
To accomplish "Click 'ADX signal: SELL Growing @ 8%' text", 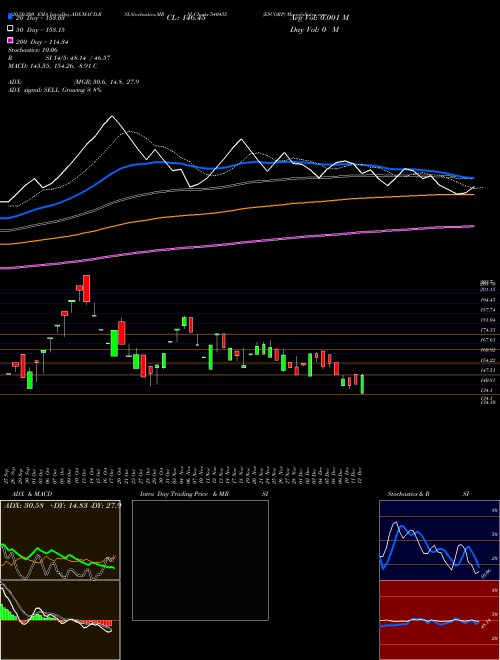I will [x=55, y=90].
